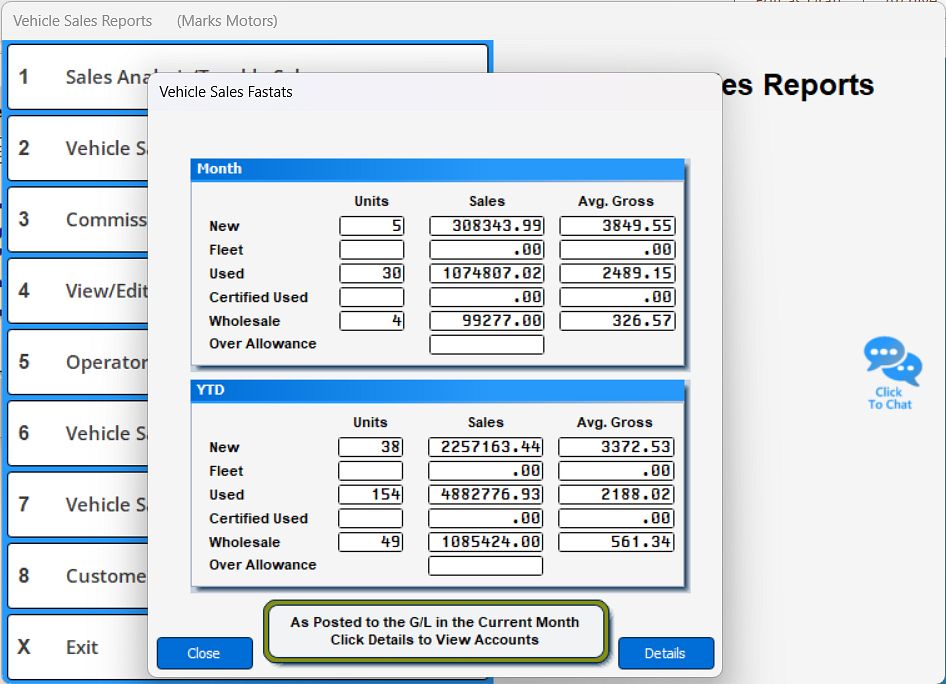The width and height of the screenshot is (946, 684).
Task: Click Wholesale Avg. Gross field under Month
Action: pos(617,321)
